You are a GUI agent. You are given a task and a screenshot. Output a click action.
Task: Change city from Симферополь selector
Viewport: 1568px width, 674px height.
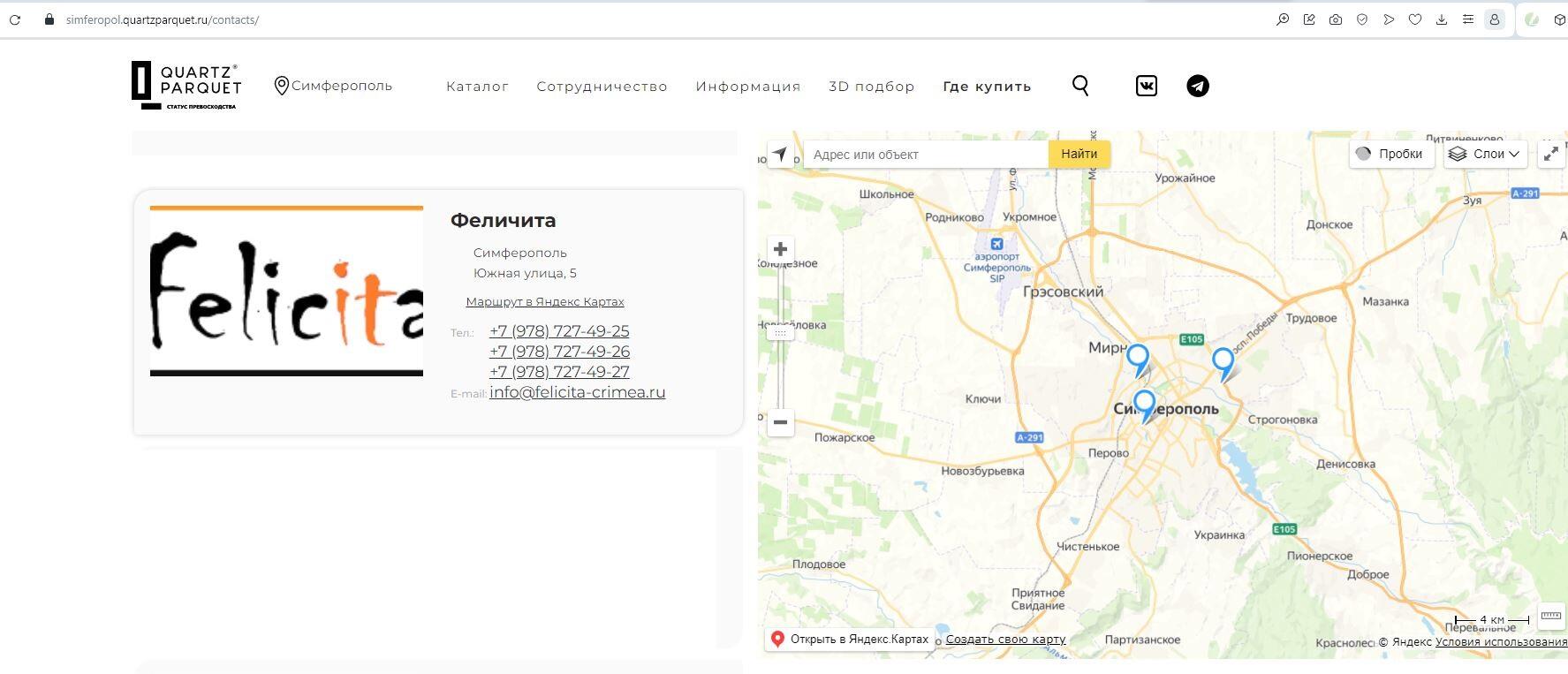[x=333, y=86]
